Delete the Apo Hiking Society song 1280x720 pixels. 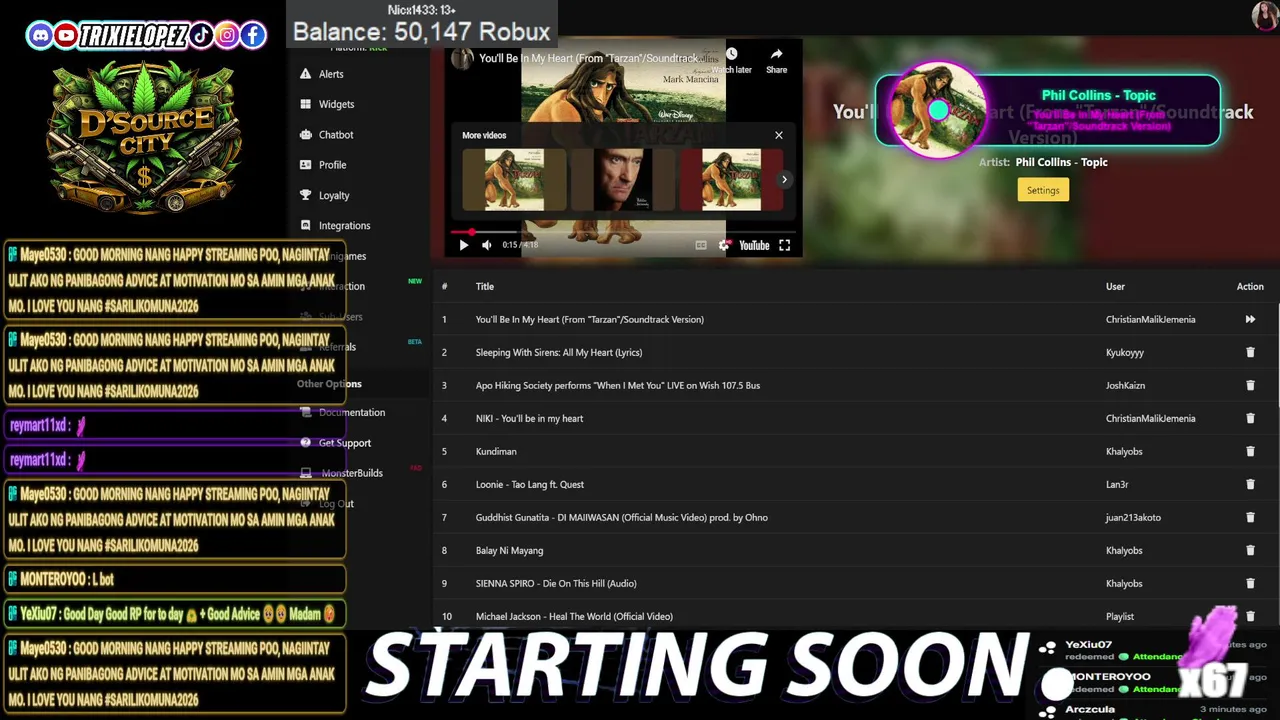(1250, 385)
